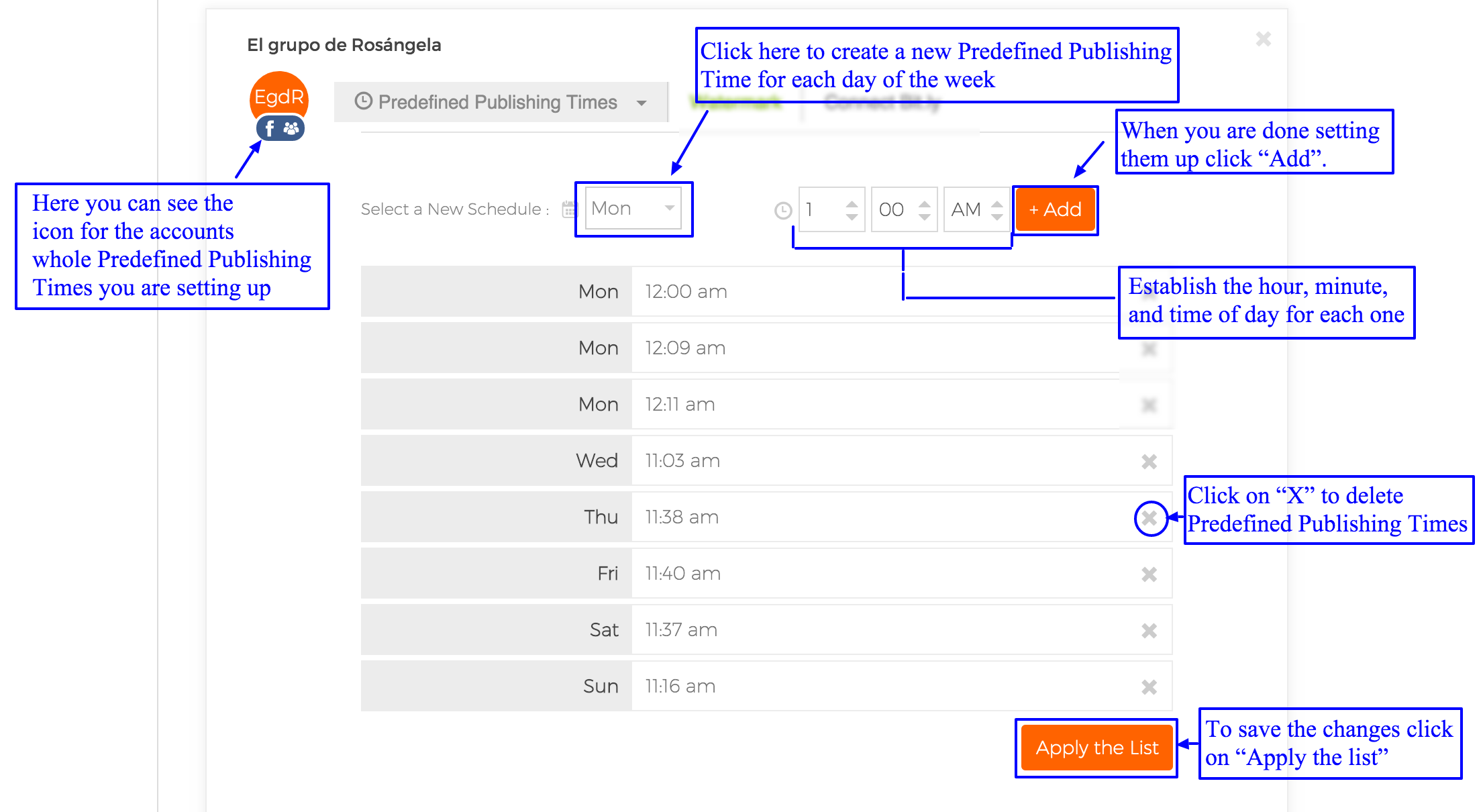Open the Predefined Publishing Times dropdown
Image resolution: width=1483 pixels, height=812 pixels.
coord(501,102)
